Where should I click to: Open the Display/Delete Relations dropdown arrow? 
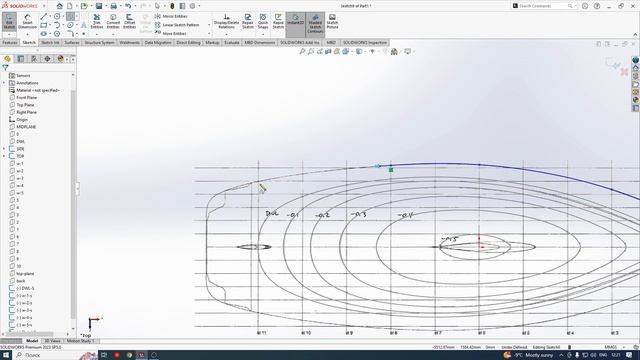click(227, 34)
